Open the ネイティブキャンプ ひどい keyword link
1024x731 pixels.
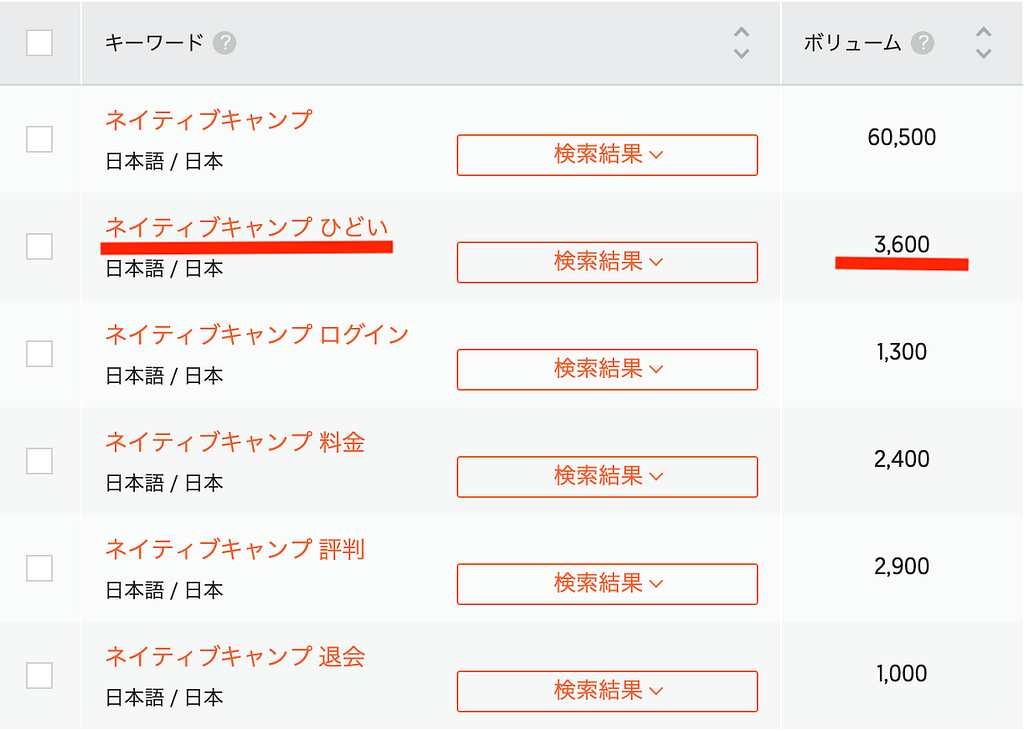tap(247, 228)
